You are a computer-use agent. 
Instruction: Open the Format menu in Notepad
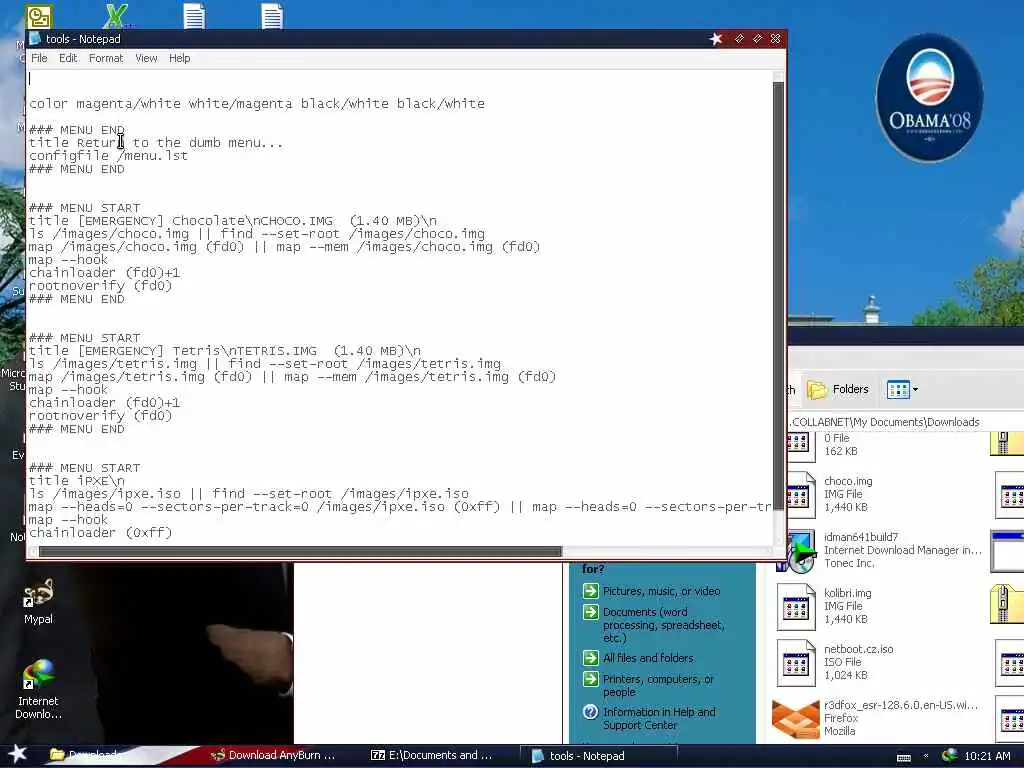(106, 58)
